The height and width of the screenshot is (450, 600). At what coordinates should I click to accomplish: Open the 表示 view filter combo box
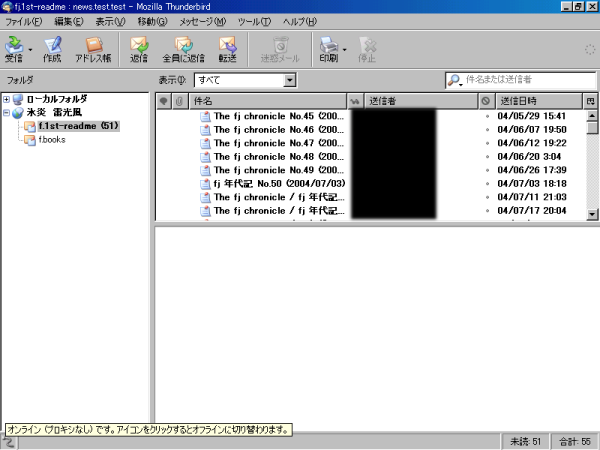click(245, 80)
